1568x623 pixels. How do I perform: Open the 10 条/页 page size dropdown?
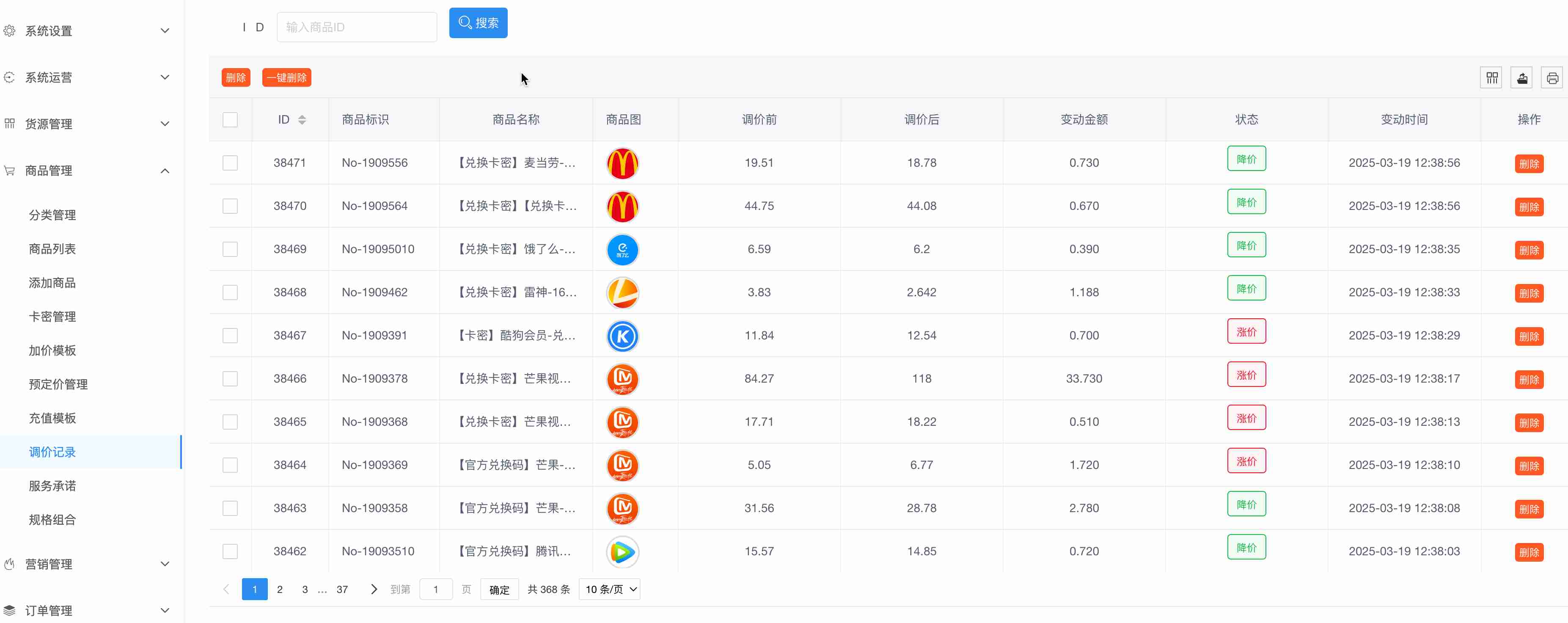609,590
